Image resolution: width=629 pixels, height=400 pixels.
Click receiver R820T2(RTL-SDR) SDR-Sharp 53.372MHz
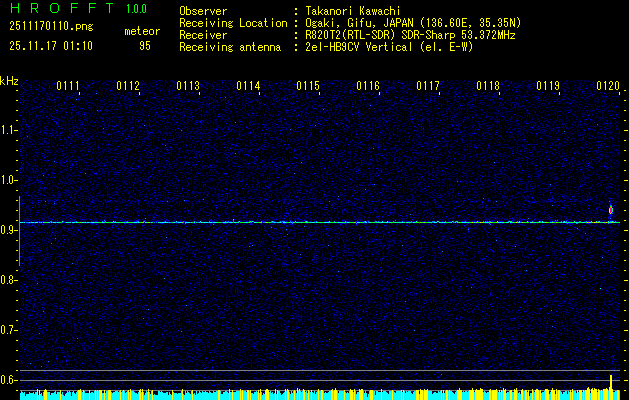coord(410,35)
